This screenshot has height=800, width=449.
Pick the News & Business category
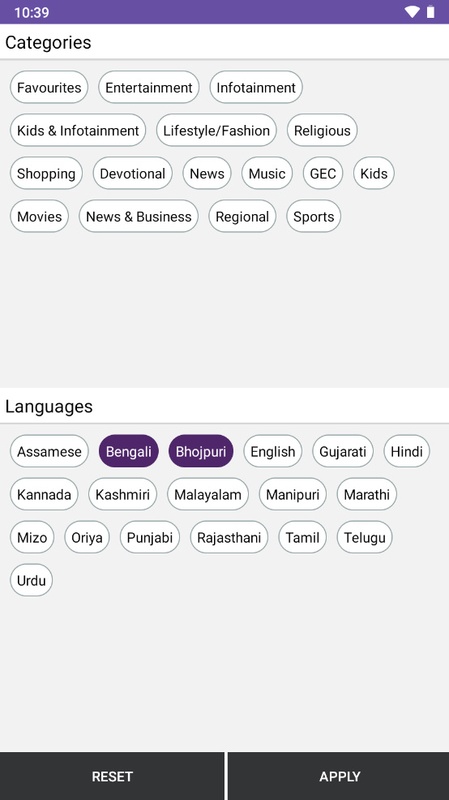[139, 216]
